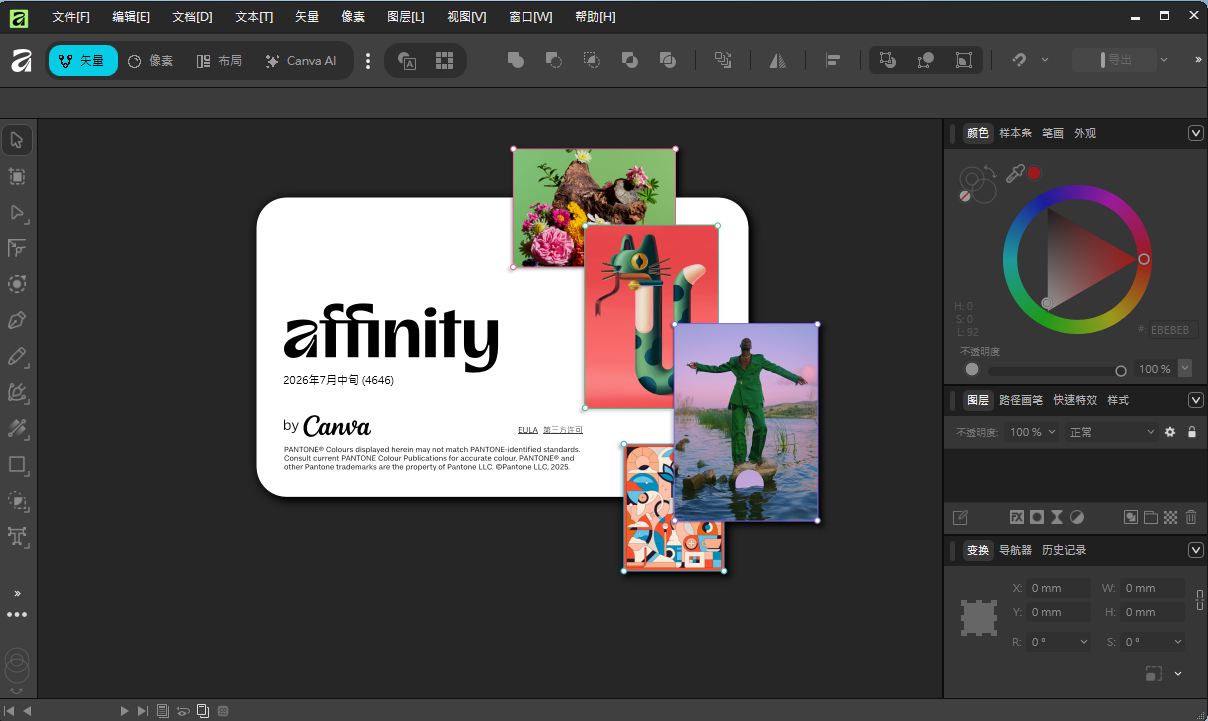Click the 第三方许可 link
The image size is (1208, 721).
point(563,430)
